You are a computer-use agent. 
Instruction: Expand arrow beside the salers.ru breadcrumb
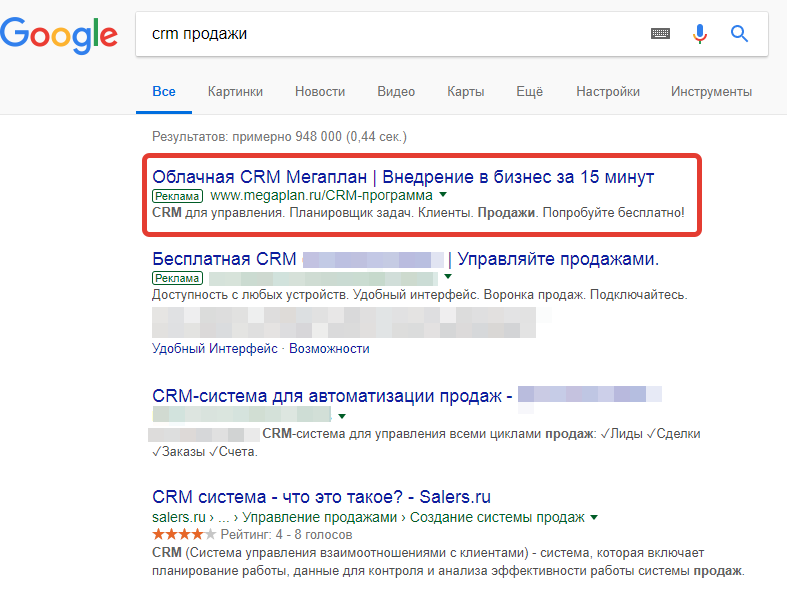click(594, 517)
